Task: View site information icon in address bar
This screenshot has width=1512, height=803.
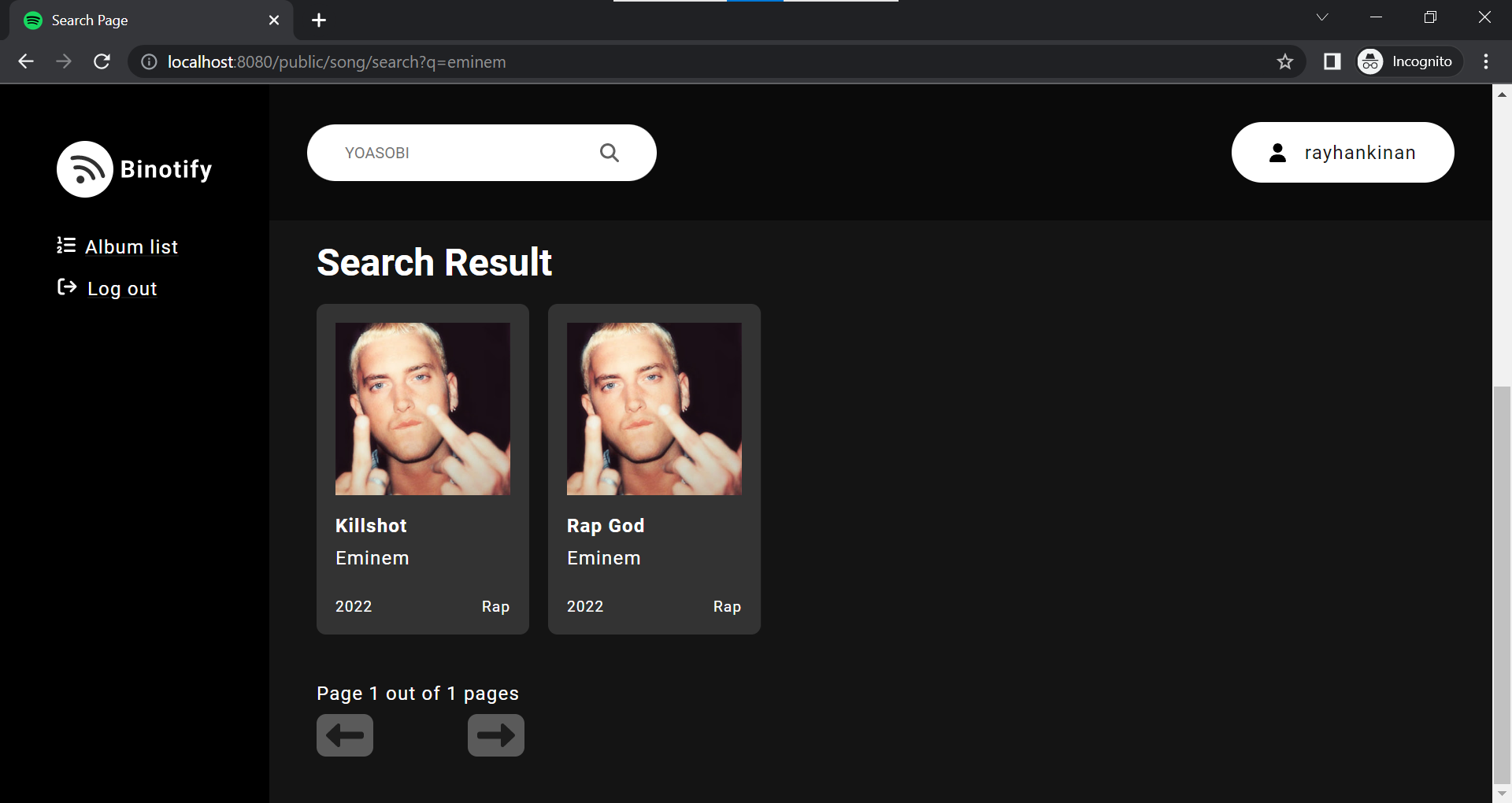Action: (149, 61)
